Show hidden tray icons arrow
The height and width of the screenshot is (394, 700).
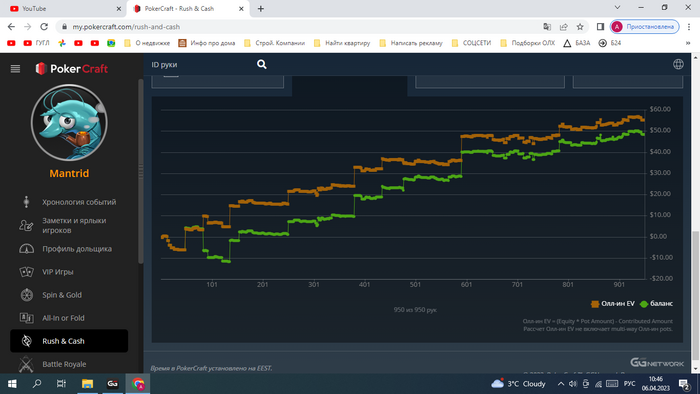pyautogui.click(x=561, y=384)
